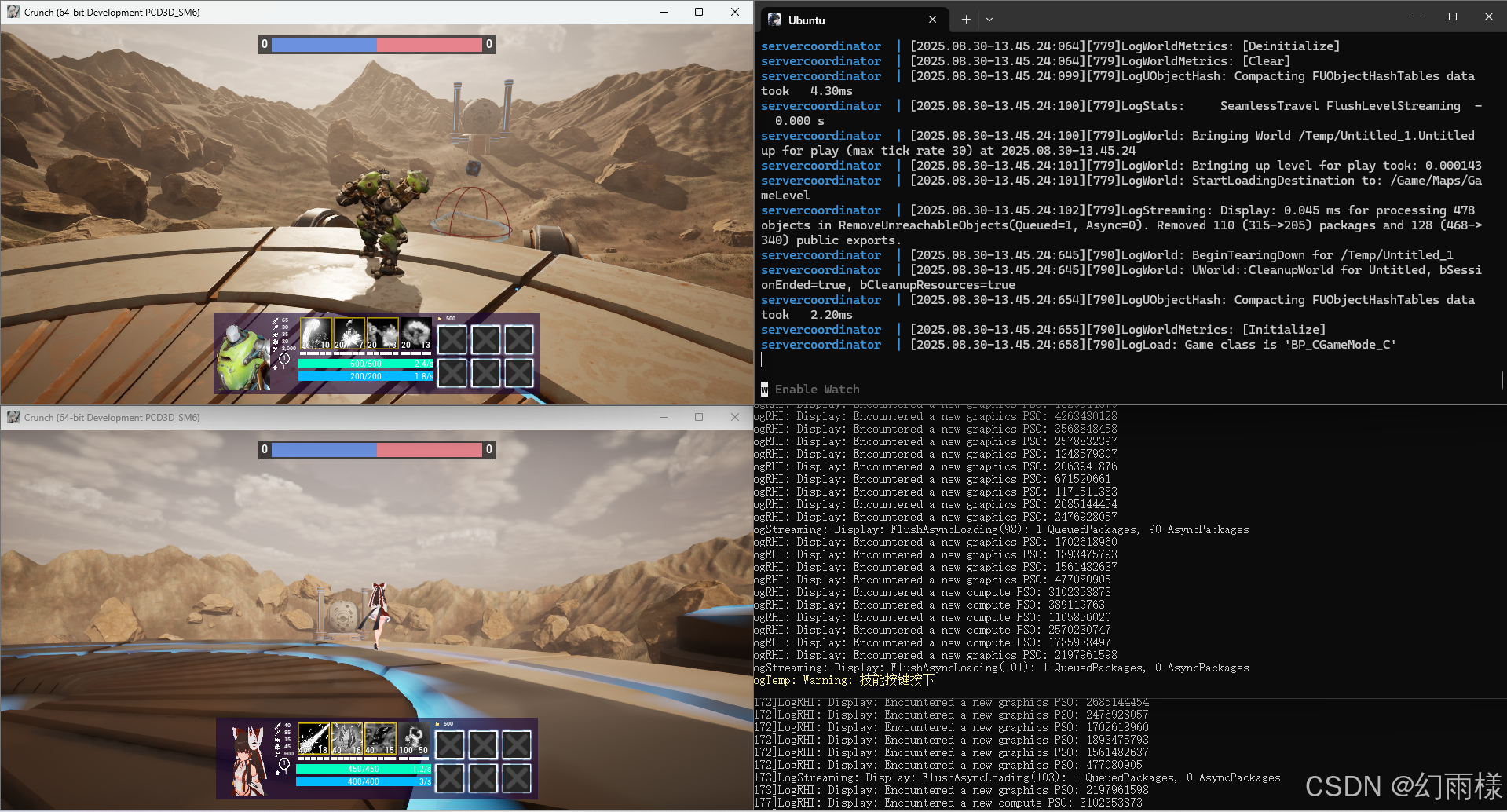
Task: Click the 40/16 ability icon in bottom game
Action: 346,738
